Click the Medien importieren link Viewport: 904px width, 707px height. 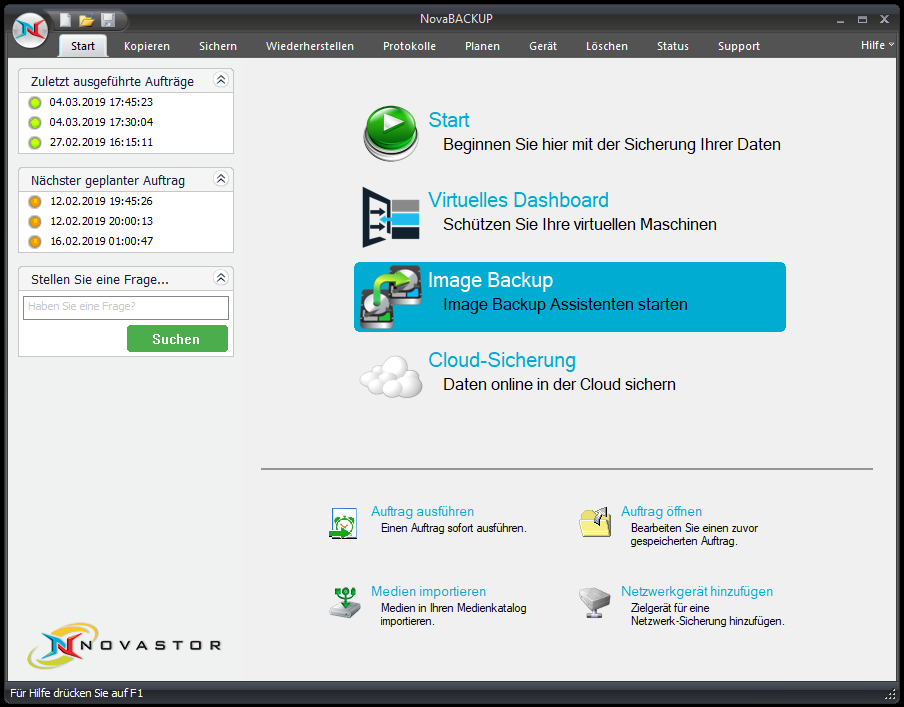coord(428,591)
